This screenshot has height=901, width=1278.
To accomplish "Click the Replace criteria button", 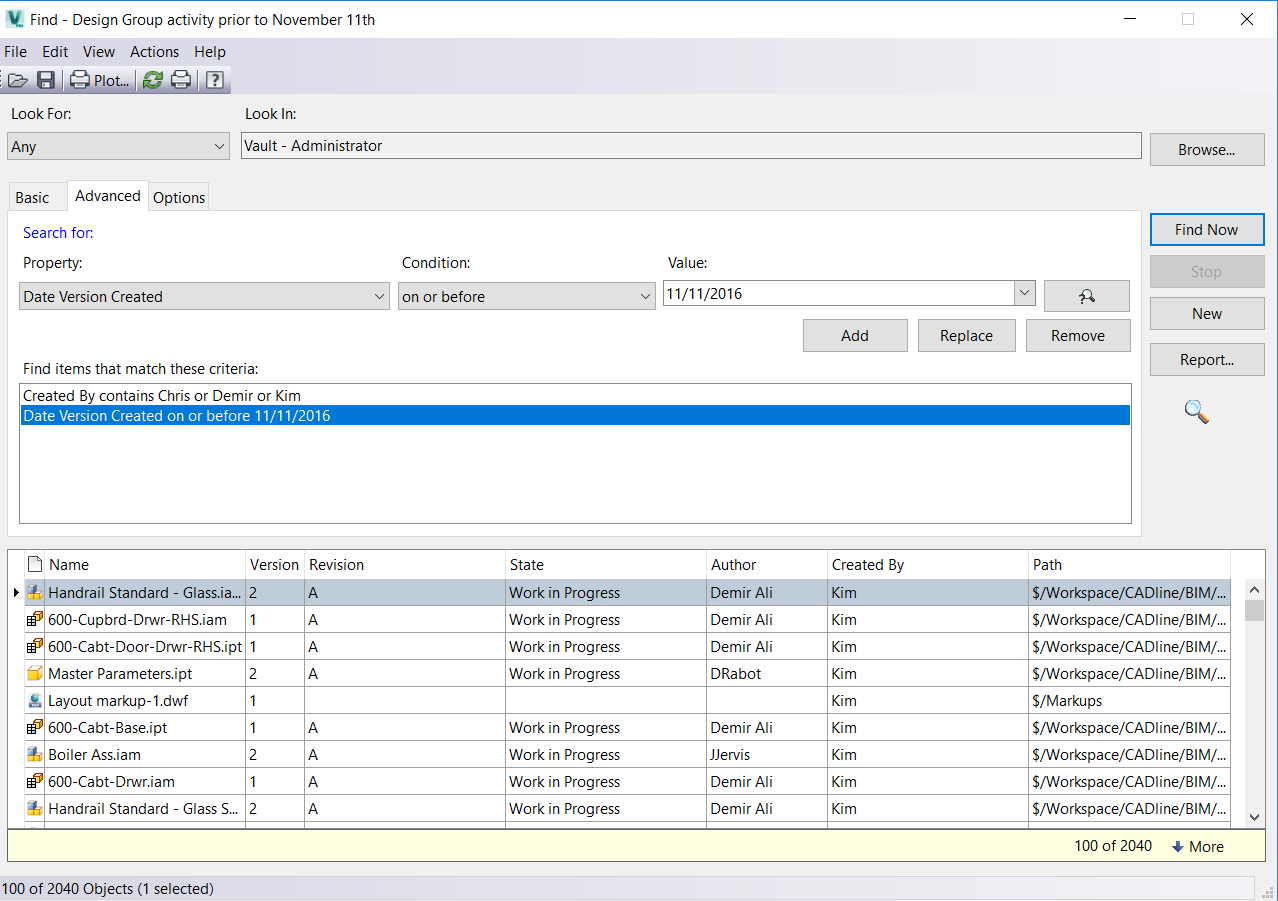I will (966, 335).
